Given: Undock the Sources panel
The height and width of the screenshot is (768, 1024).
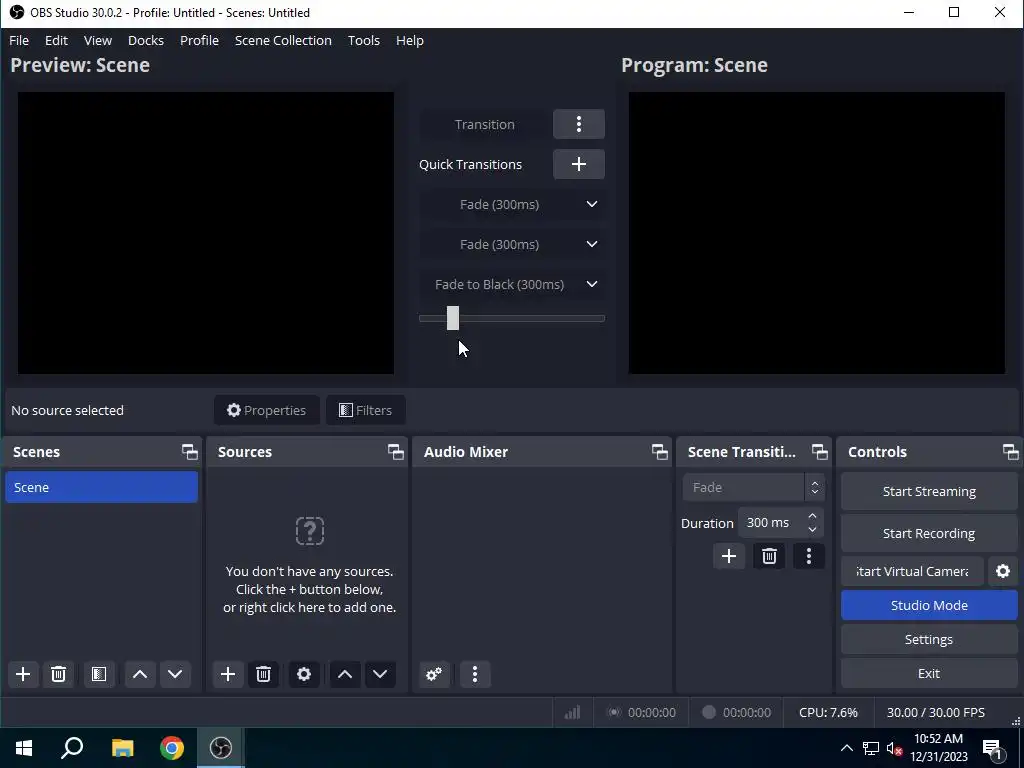Looking at the screenshot, I should click(395, 451).
